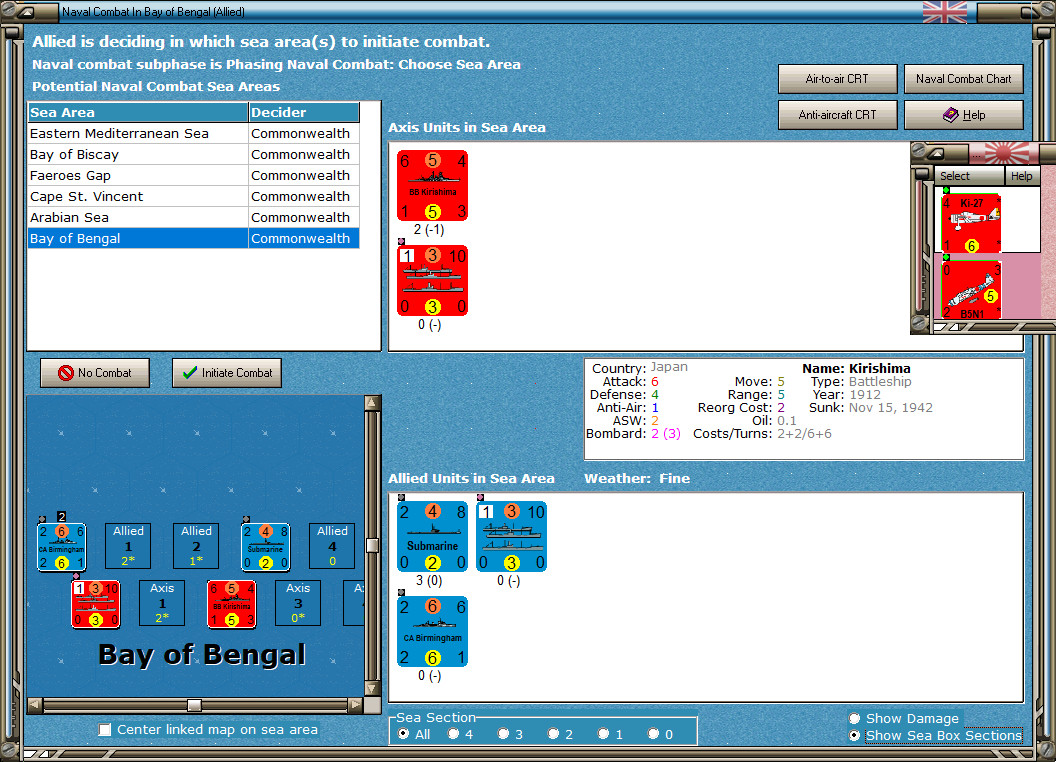Viewport: 1056px width, 762px height.
Task: Click map vertical scrollbar up arrow
Action: click(x=372, y=403)
